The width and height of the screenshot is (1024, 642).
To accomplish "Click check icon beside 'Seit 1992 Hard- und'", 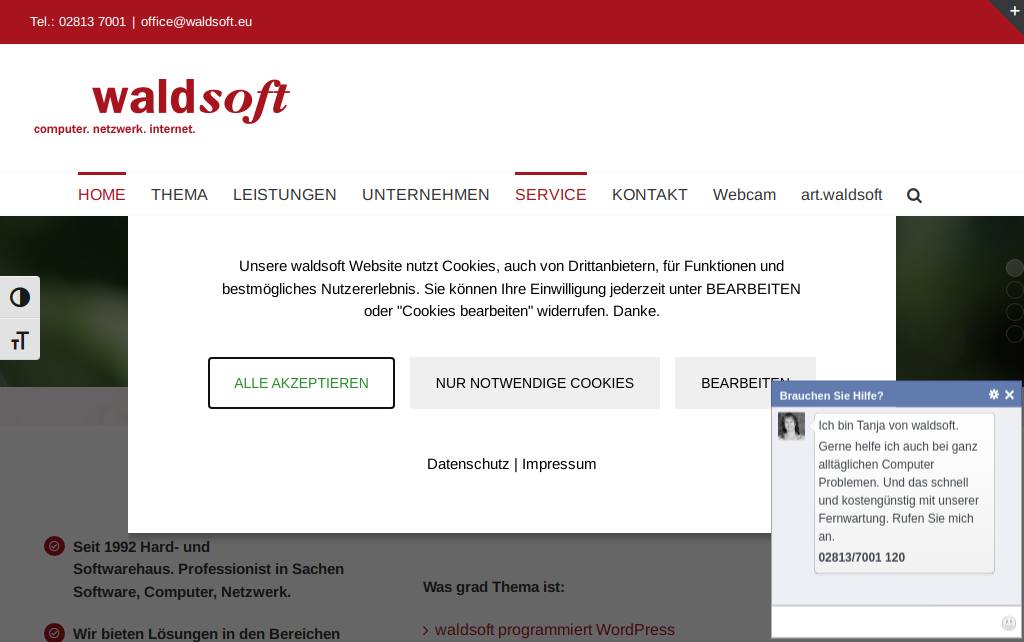I will [54, 546].
